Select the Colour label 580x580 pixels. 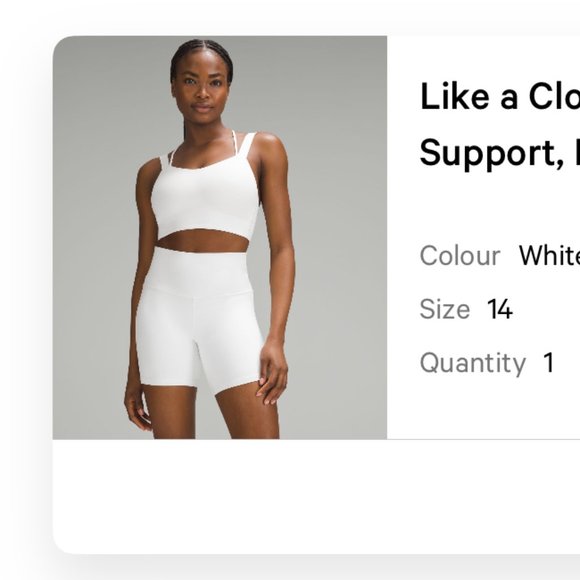(460, 255)
